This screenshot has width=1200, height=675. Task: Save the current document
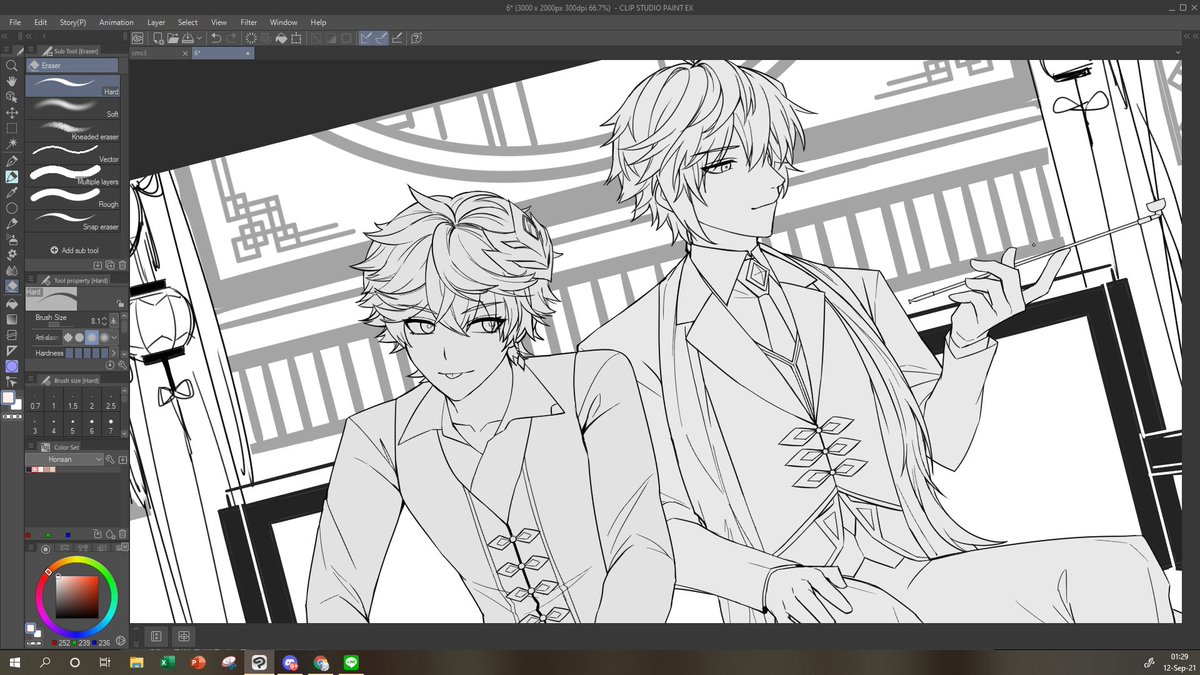coord(187,38)
